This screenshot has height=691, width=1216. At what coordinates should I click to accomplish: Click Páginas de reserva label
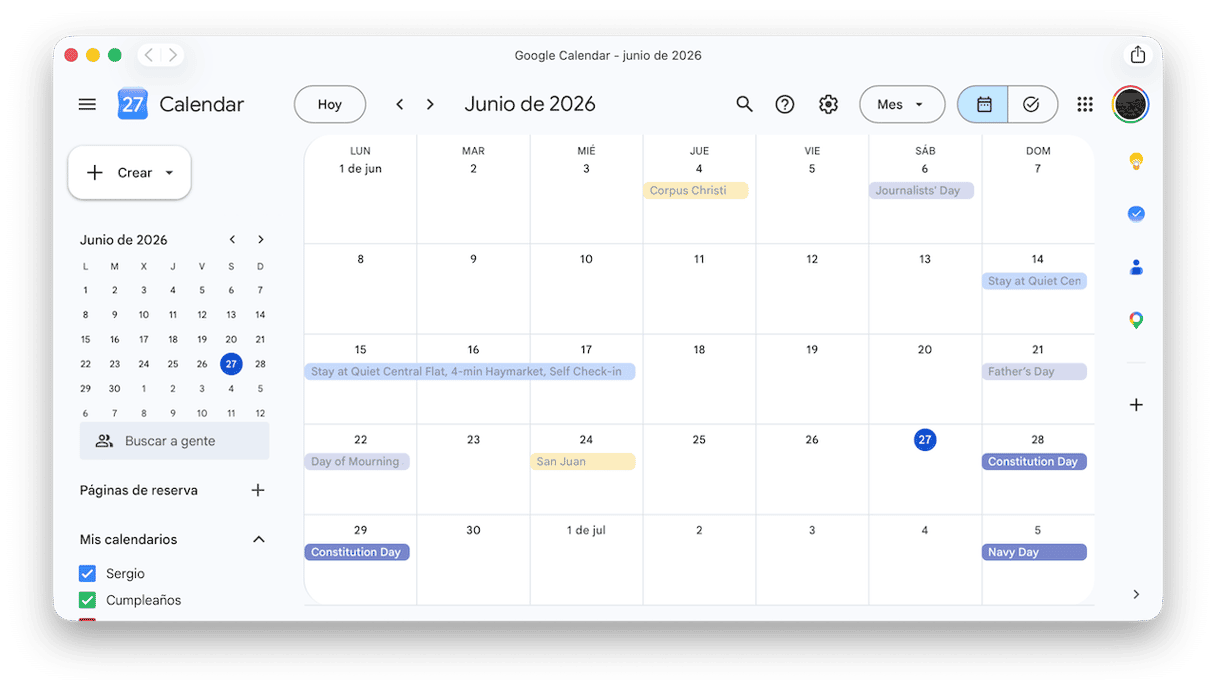[139, 490]
